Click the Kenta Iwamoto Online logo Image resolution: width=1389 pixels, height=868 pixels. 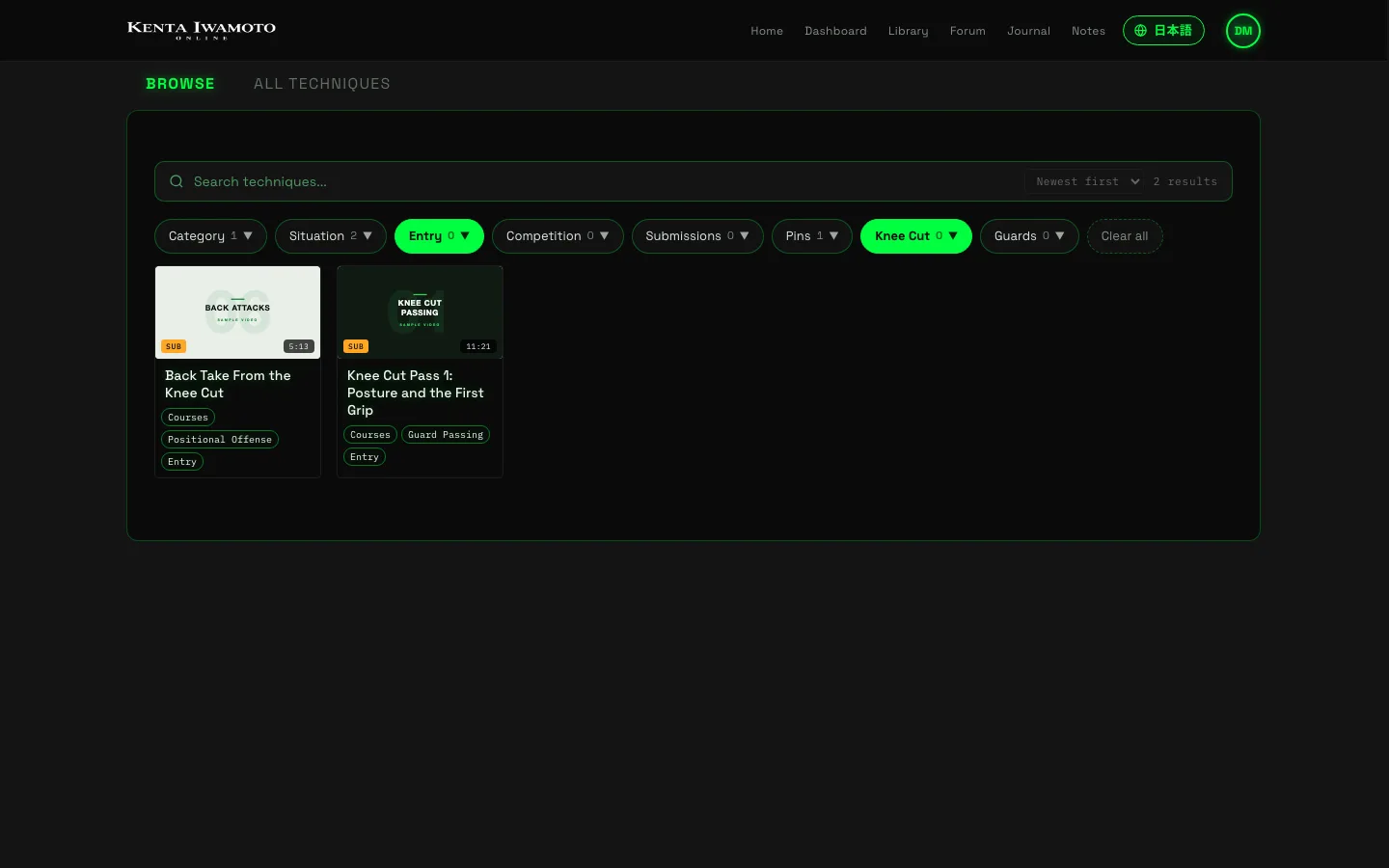(202, 31)
